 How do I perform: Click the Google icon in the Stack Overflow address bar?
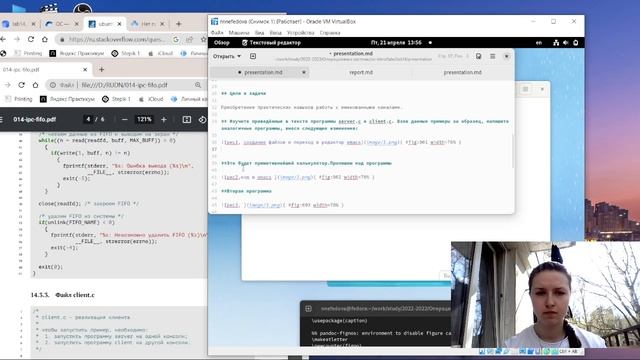point(176,39)
